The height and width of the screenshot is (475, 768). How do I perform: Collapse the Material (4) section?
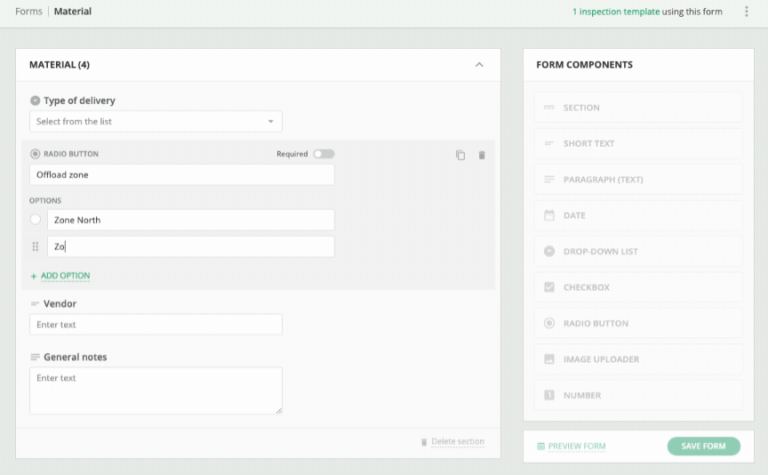point(479,65)
